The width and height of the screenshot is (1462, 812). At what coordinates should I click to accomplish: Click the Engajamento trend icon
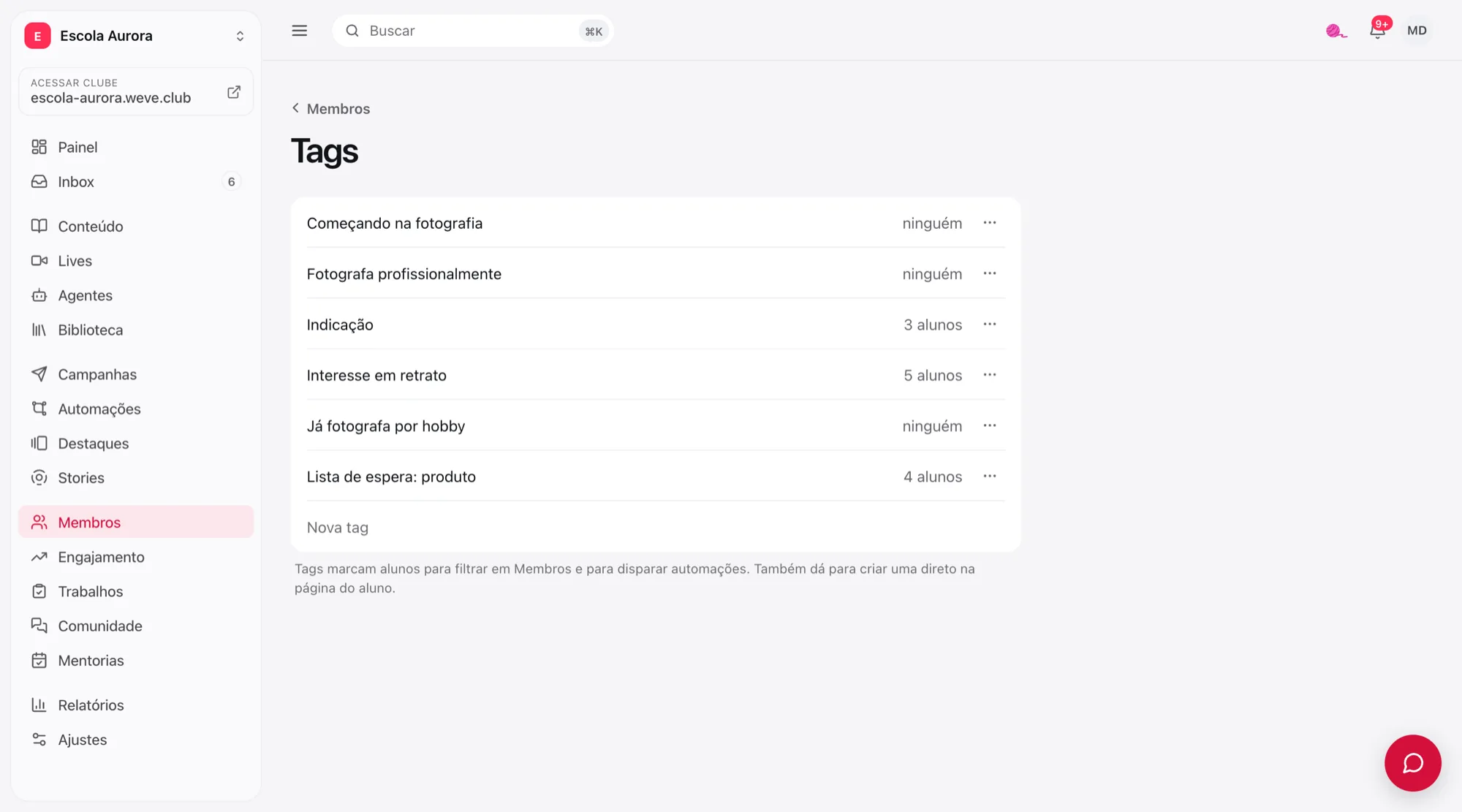[39, 557]
